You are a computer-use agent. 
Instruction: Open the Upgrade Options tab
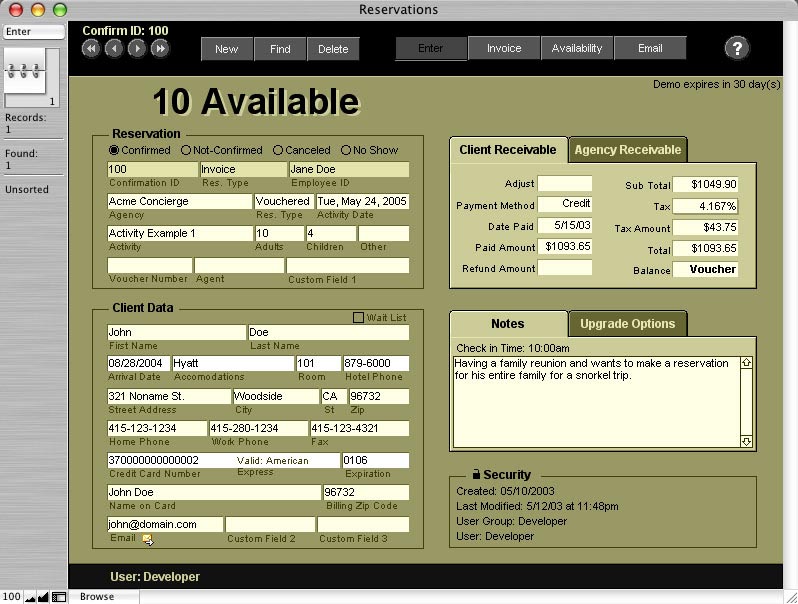coord(627,324)
